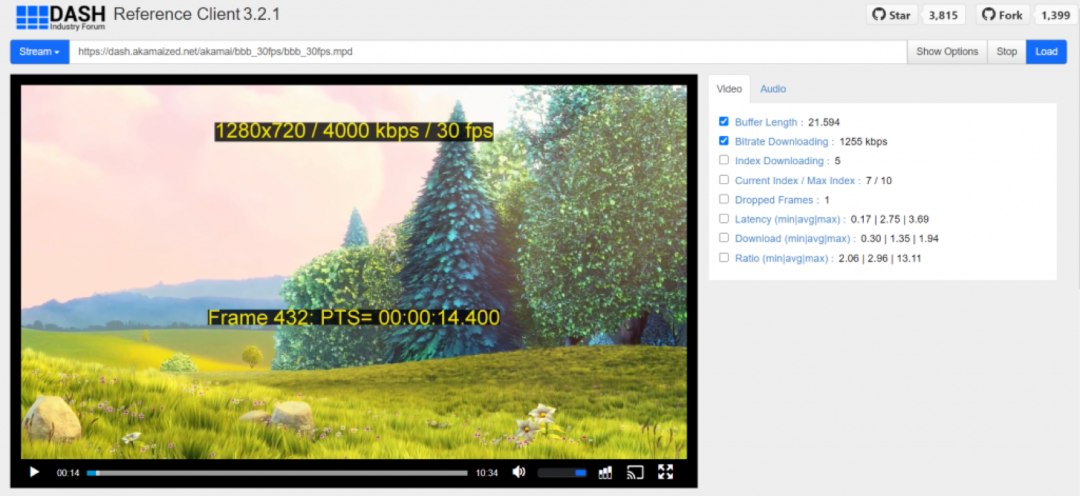This screenshot has width=1080, height=496.
Task: Enable the Dropped Frames checkbox
Action: (723, 198)
